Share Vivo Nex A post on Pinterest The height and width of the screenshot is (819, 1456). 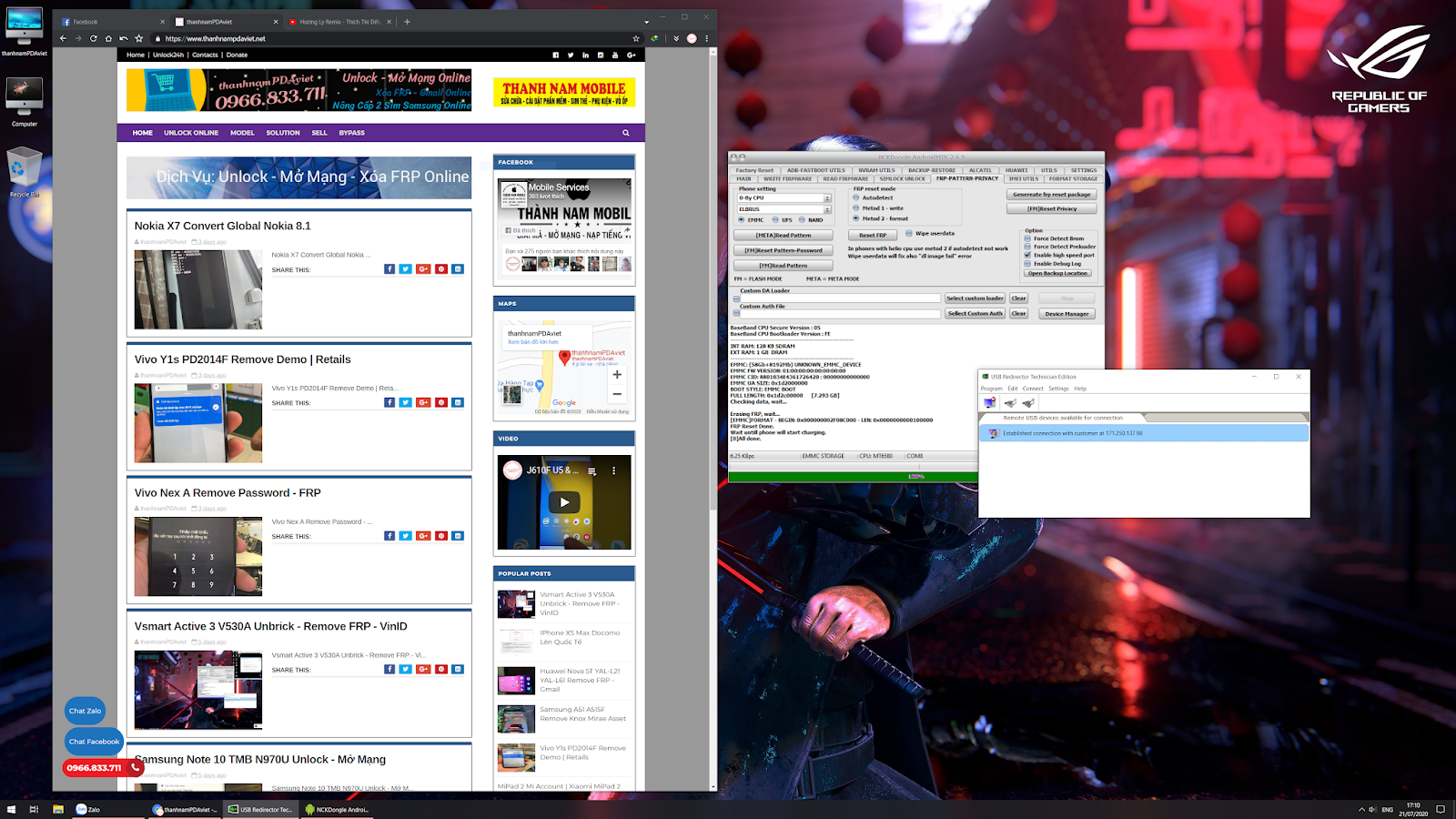(441, 536)
